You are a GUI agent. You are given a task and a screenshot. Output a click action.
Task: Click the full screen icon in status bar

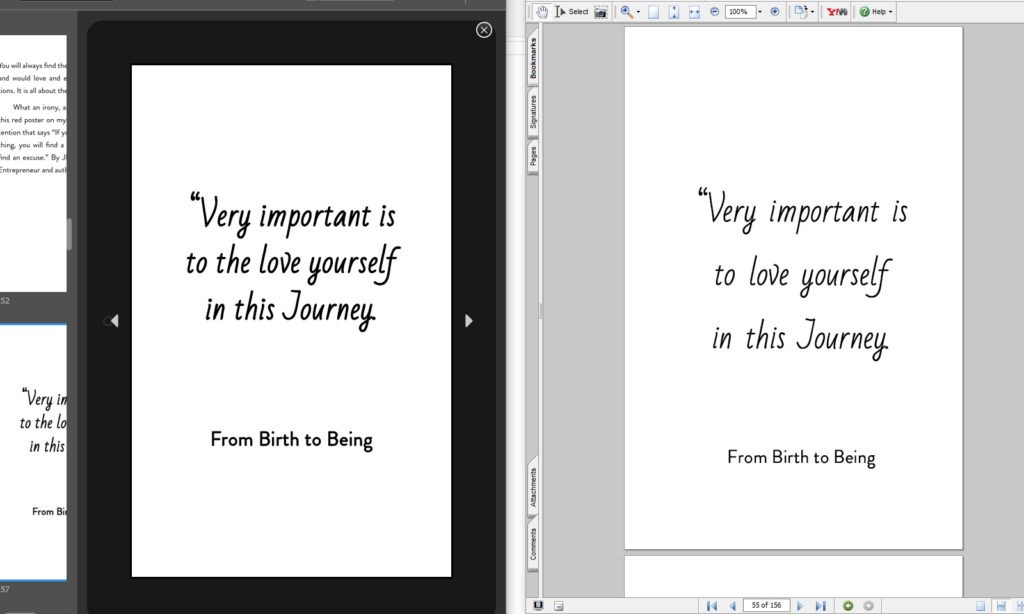(538, 606)
